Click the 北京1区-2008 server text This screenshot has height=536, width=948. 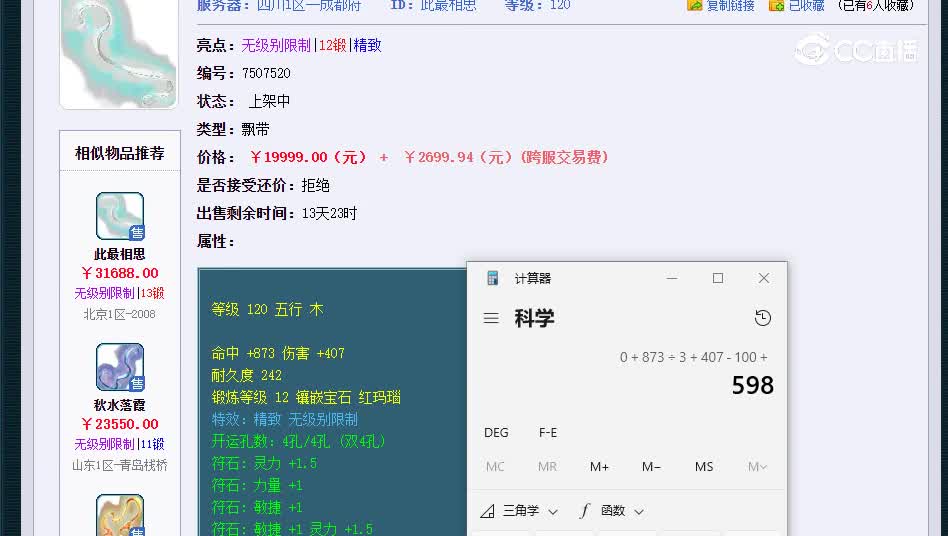tap(120, 314)
